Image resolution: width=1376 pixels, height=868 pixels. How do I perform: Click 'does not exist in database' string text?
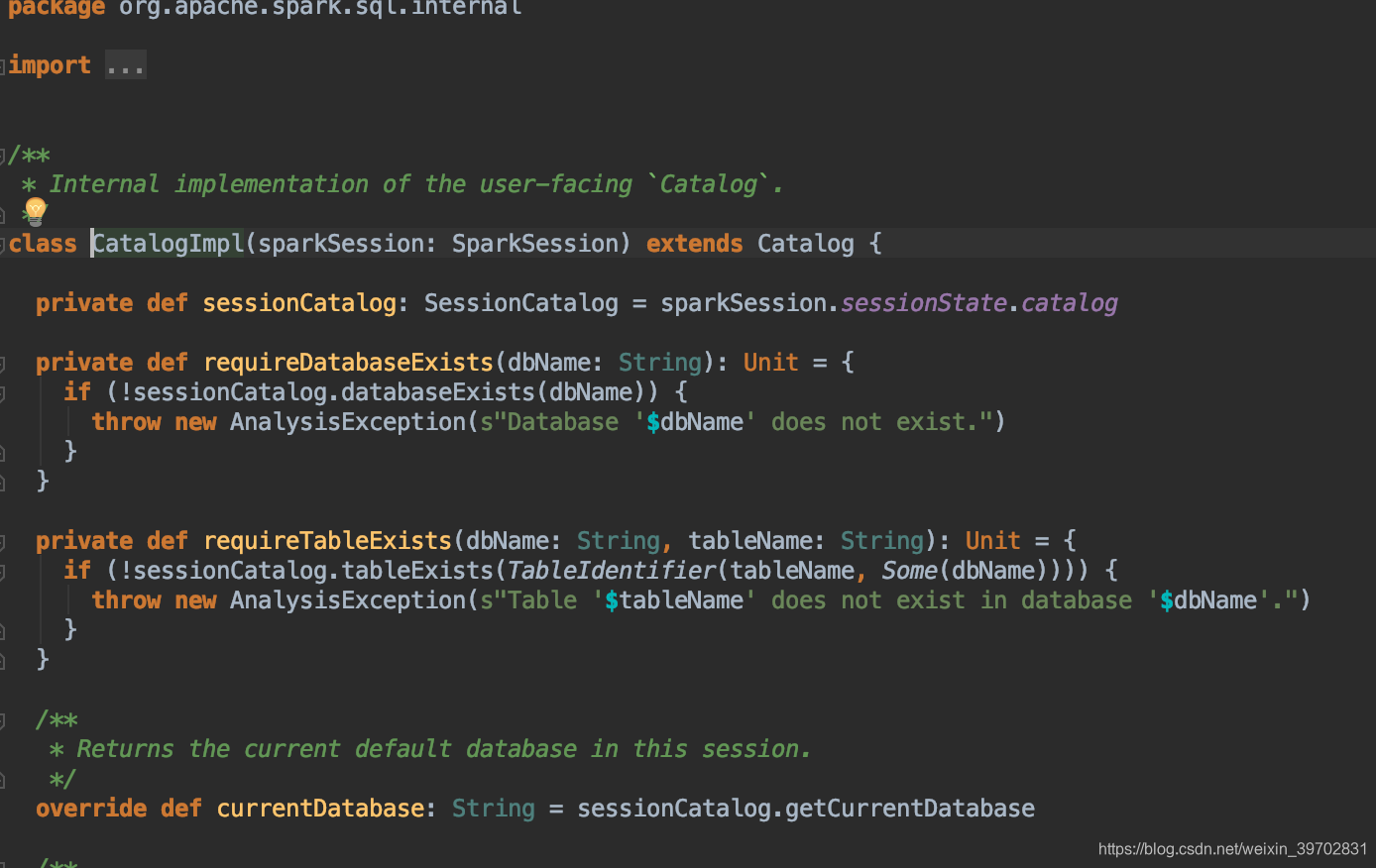point(952,600)
